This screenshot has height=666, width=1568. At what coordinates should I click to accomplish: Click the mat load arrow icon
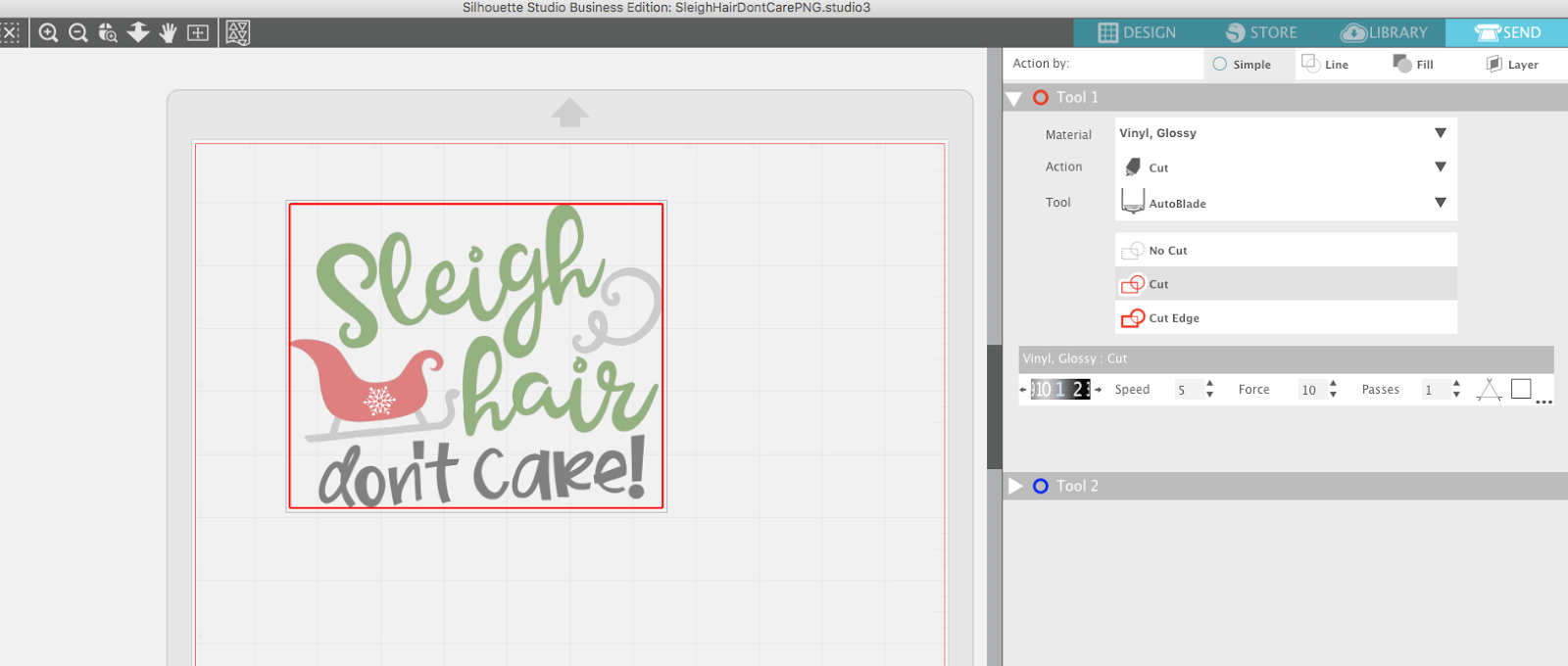click(x=569, y=113)
